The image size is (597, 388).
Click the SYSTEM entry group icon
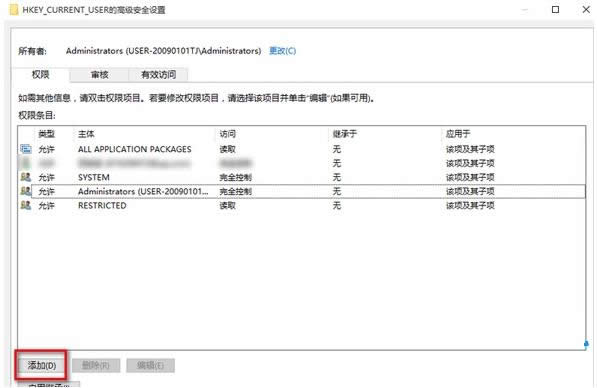tap(26, 177)
